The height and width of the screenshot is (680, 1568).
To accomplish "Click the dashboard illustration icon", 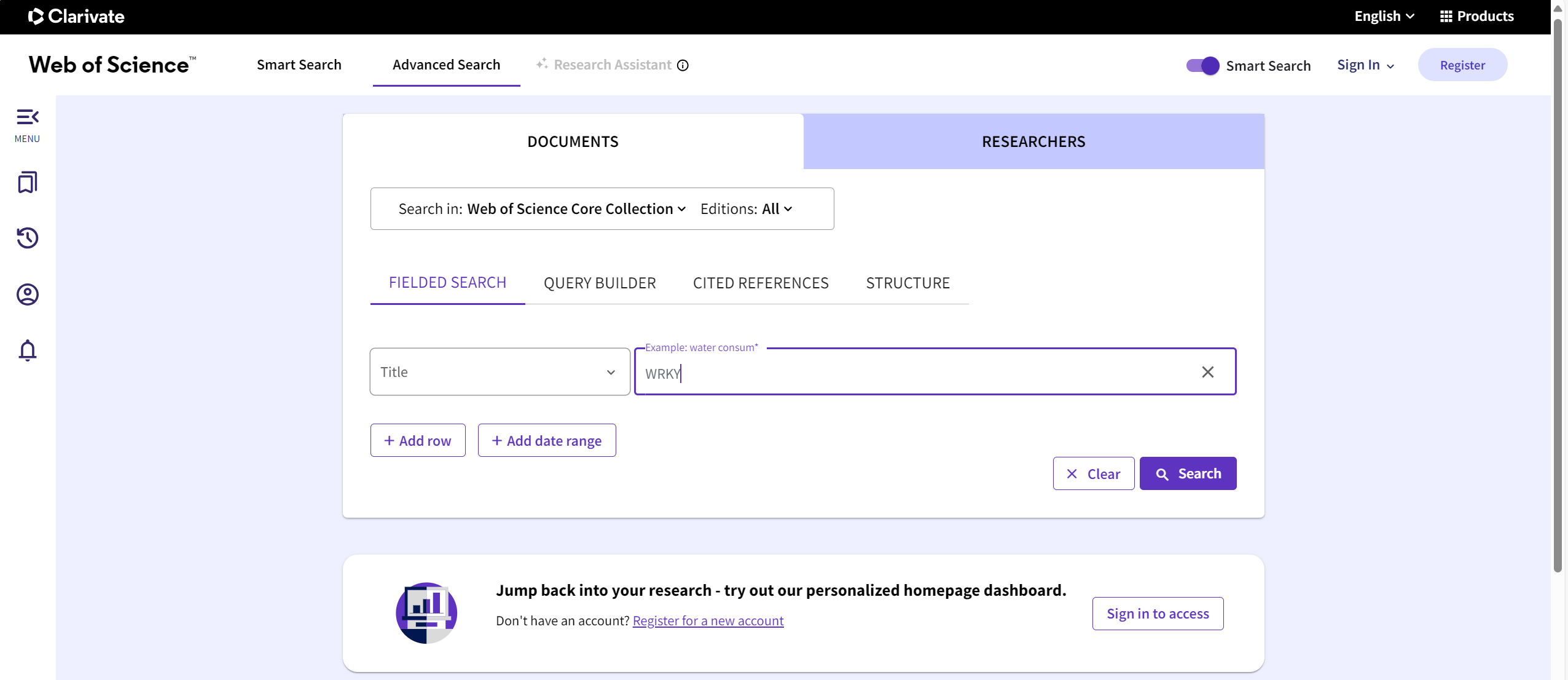I will 426,613.
